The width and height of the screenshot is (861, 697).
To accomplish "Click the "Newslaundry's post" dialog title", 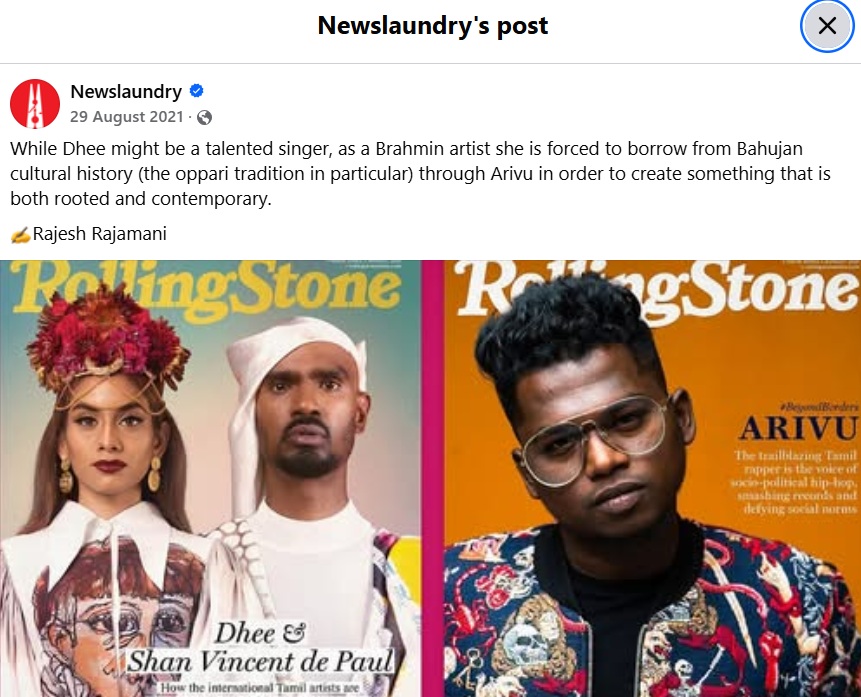I will (x=433, y=26).
